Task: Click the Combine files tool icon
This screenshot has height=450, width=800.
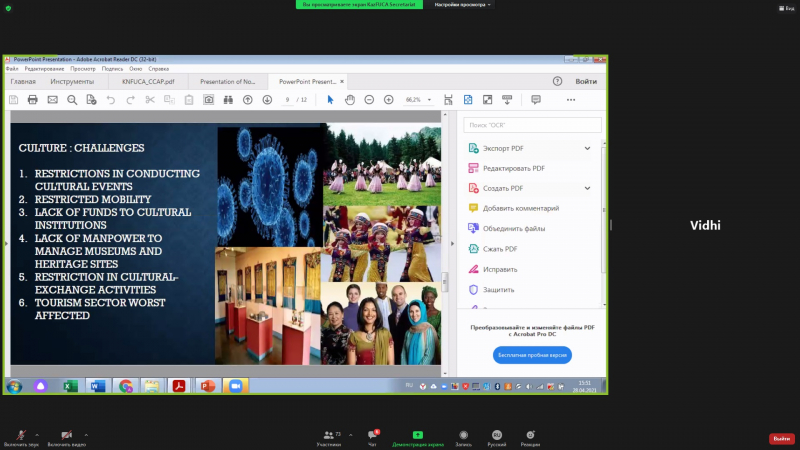Action: (x=473, y=228)
